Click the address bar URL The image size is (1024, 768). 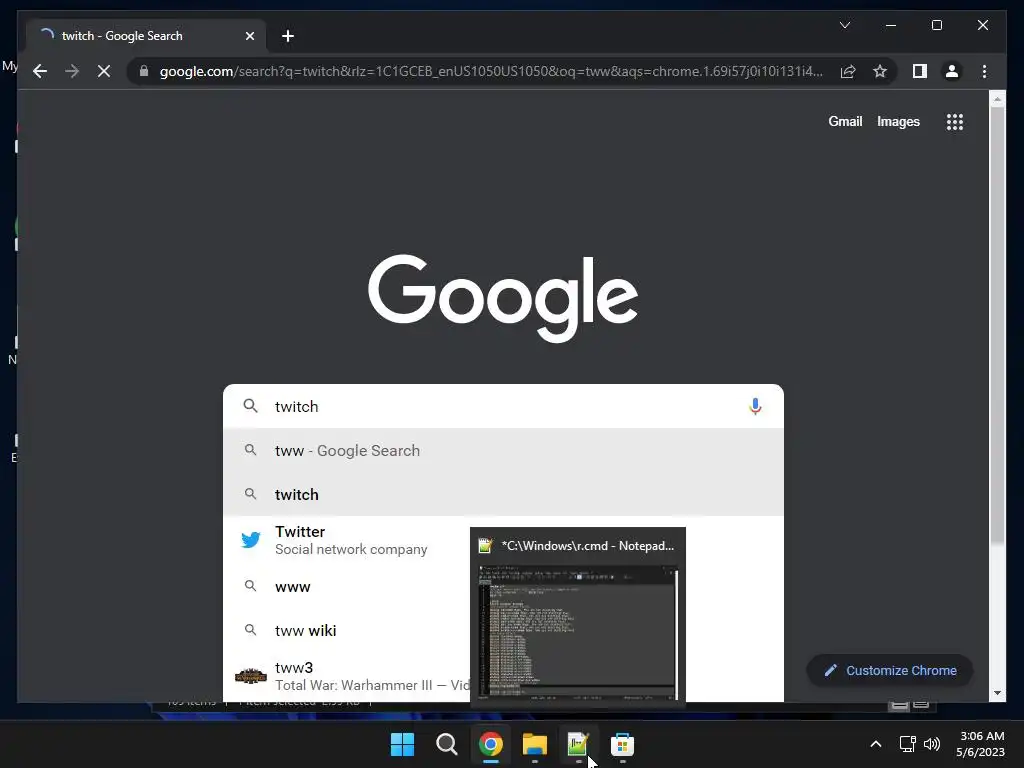[491, 71]
